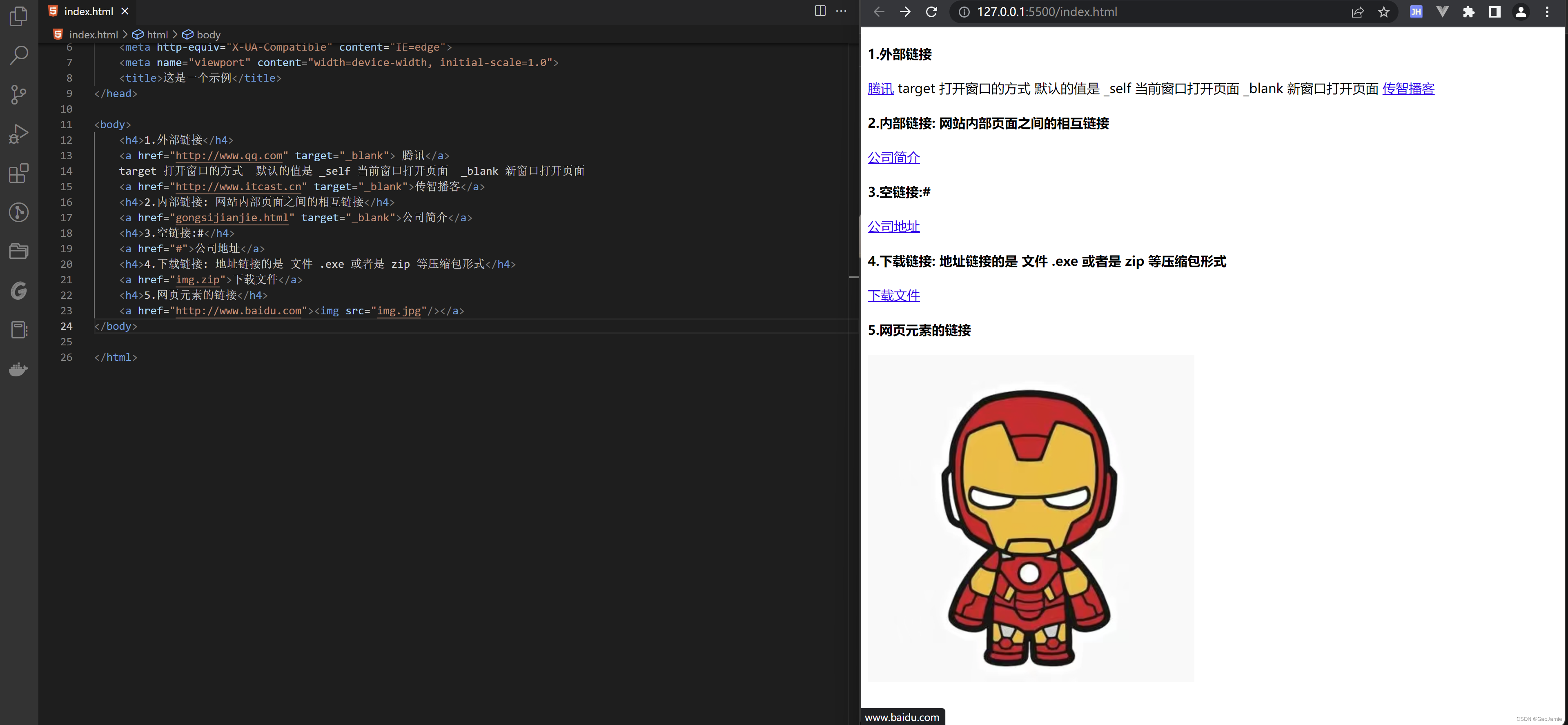
Task: Click the editor vertical scrollbar overview ruler
Action: point(854,383)
